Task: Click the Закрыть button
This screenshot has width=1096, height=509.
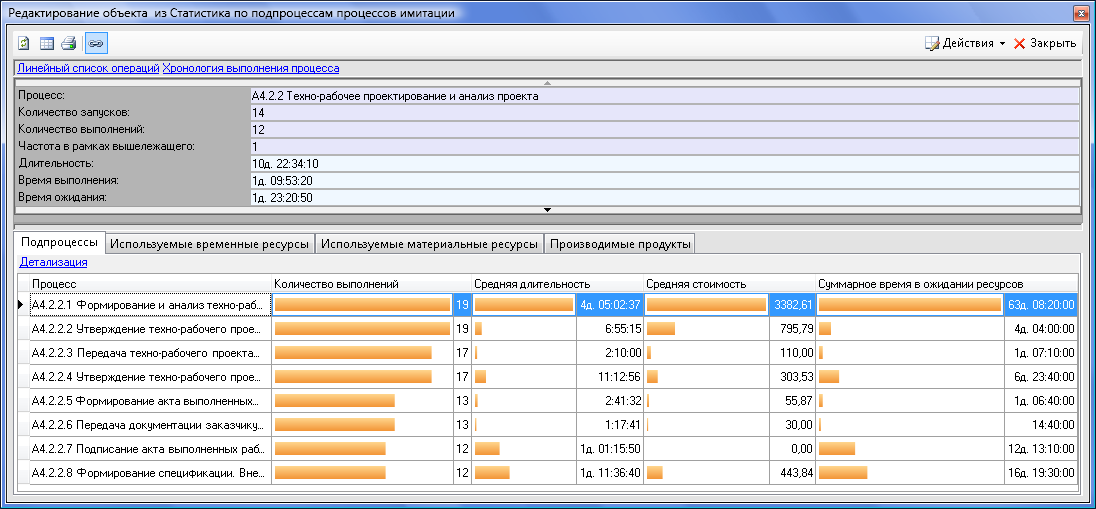Action: (x=1045, y=43)
